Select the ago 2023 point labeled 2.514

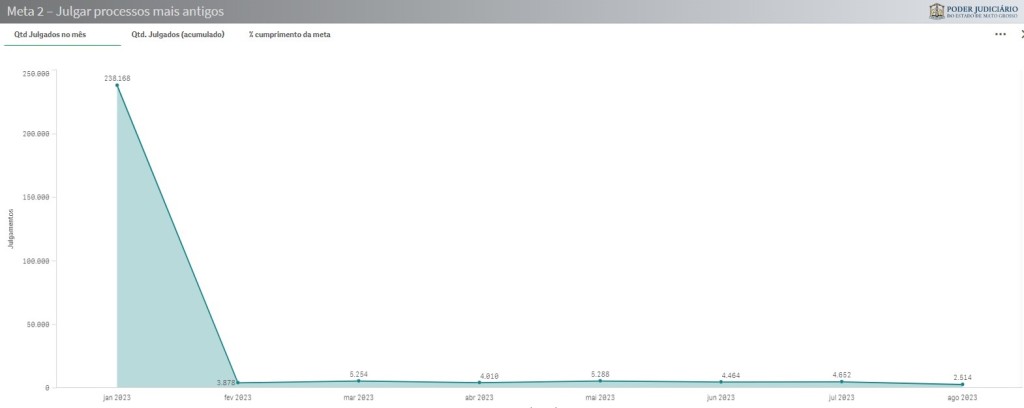[x=962, y=385]
